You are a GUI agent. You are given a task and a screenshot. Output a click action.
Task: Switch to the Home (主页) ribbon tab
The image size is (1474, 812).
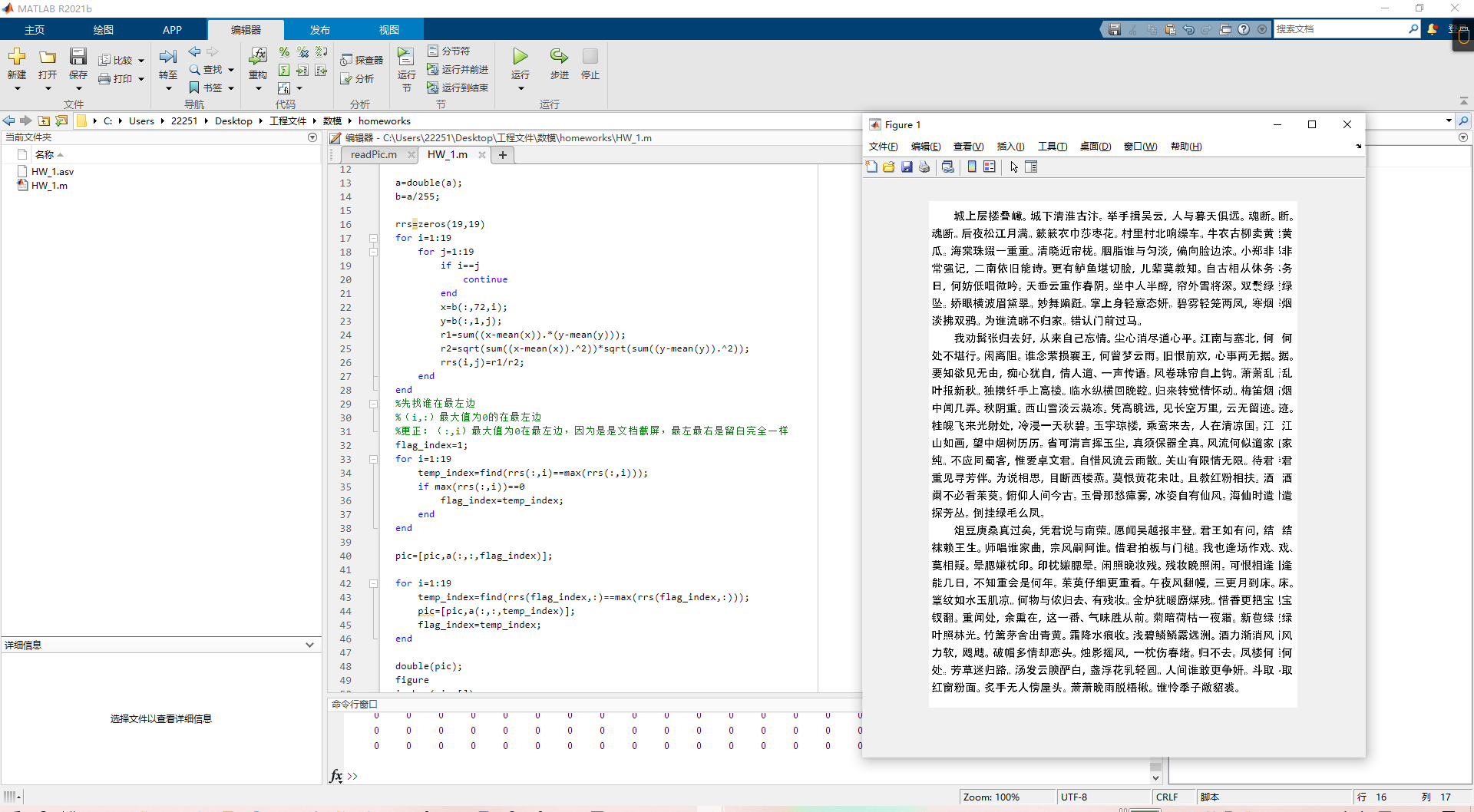[x=35, y=30]
